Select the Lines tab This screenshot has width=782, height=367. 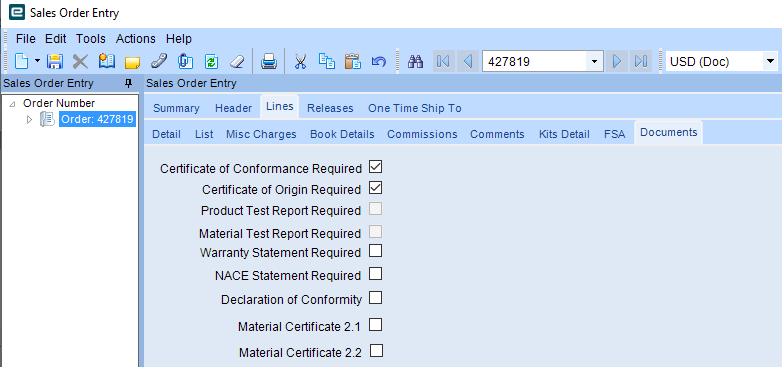[279, 107]
